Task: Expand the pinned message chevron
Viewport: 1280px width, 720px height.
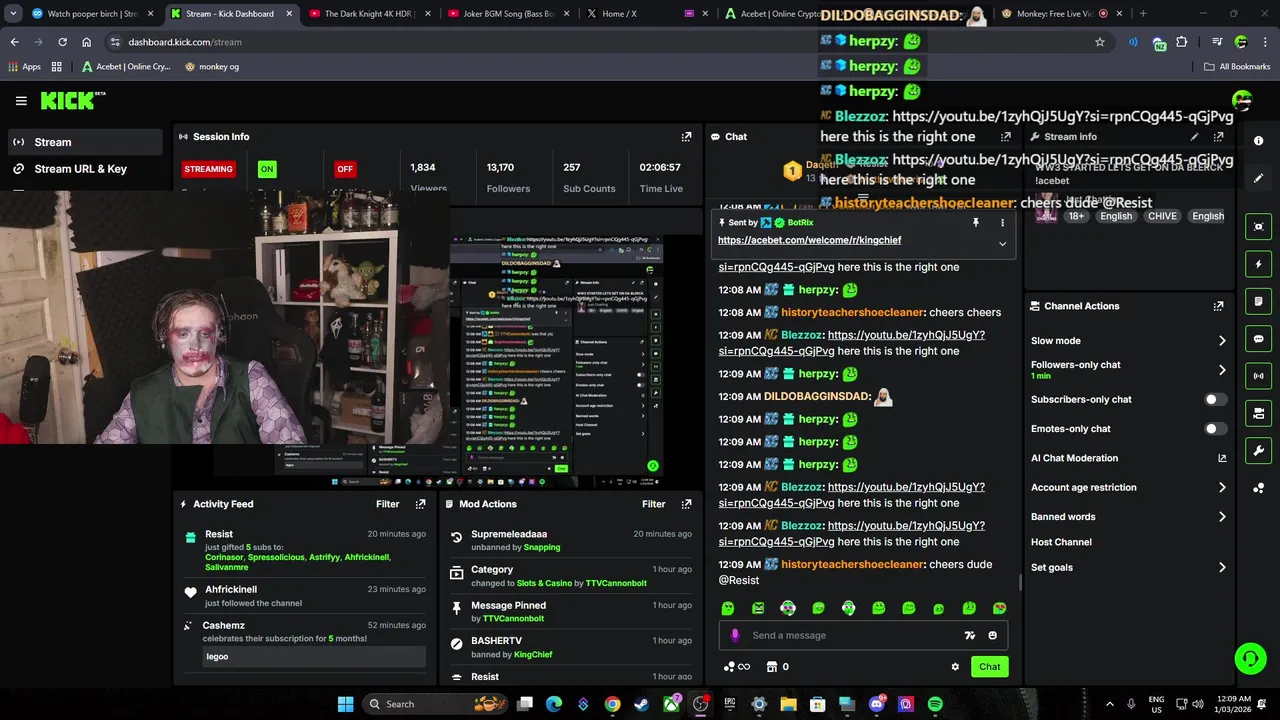Action: [x=1002, y=243]
